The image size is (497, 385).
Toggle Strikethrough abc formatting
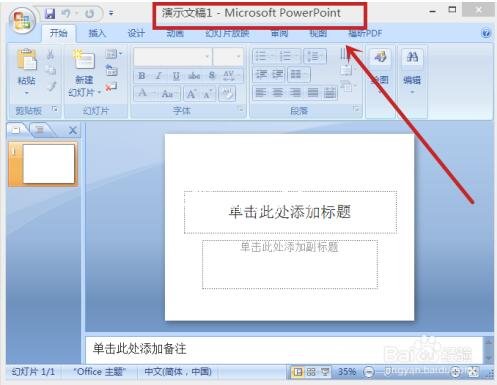194,76
